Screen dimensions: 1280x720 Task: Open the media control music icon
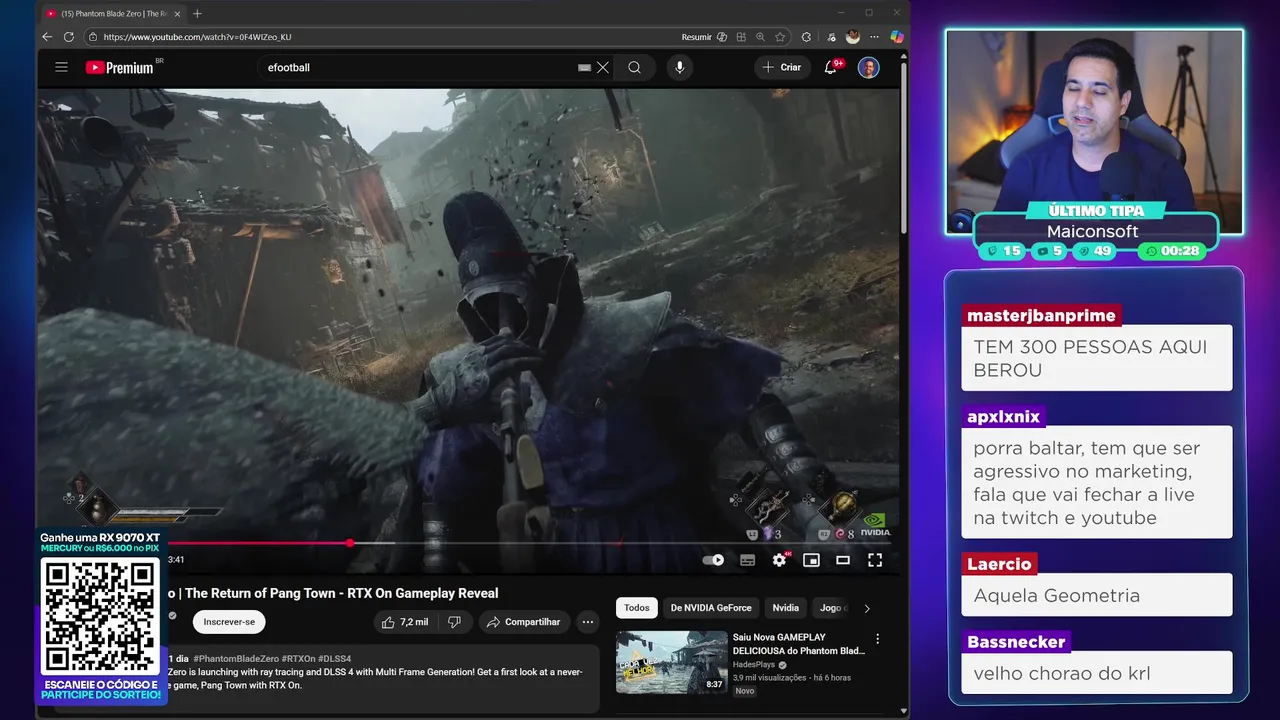point(832,37)
